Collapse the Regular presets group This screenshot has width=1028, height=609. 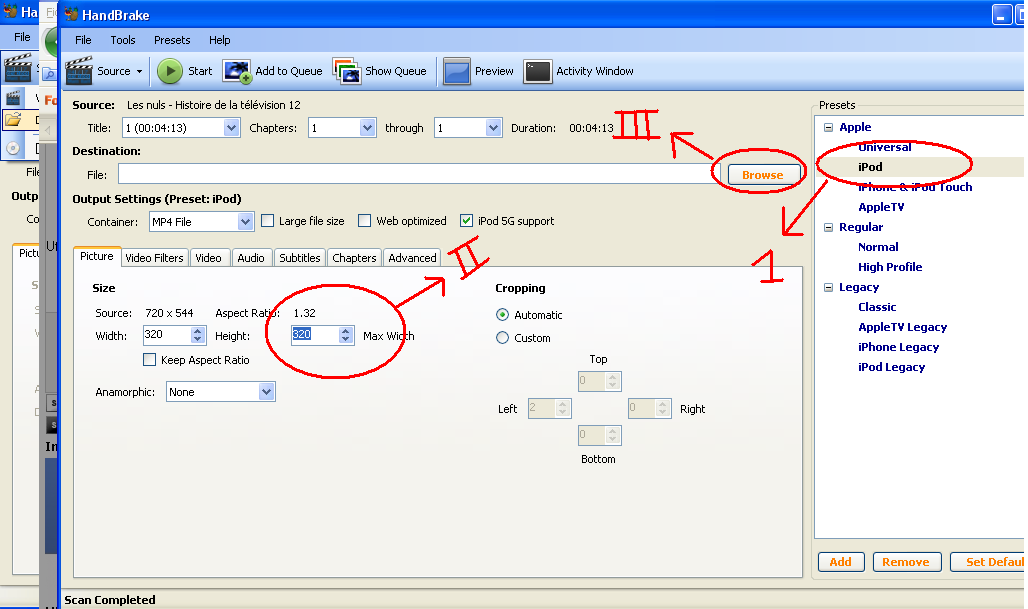coord(829,227)
